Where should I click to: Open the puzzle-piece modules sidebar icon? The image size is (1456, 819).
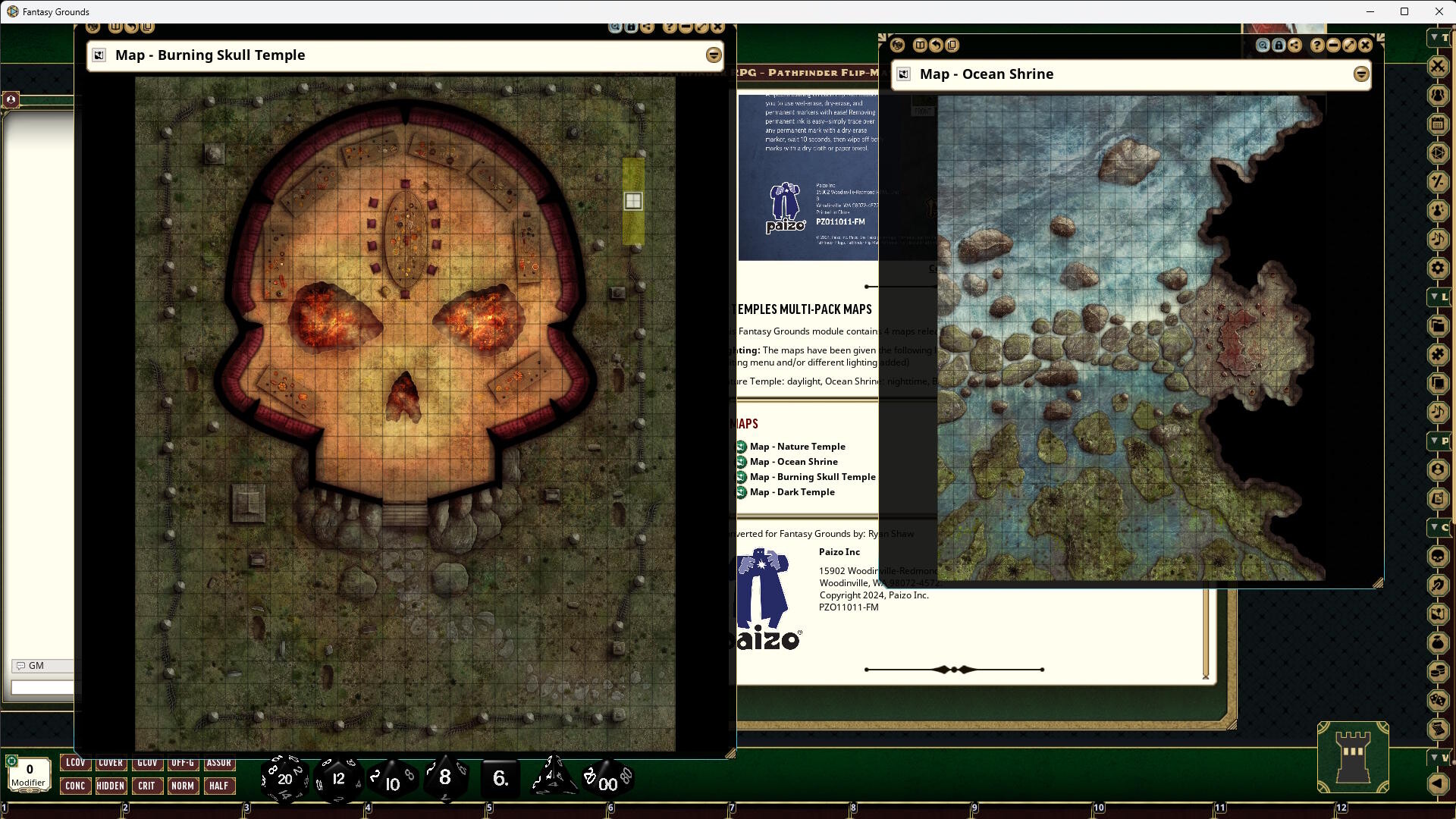click(x=1438, y=355)
